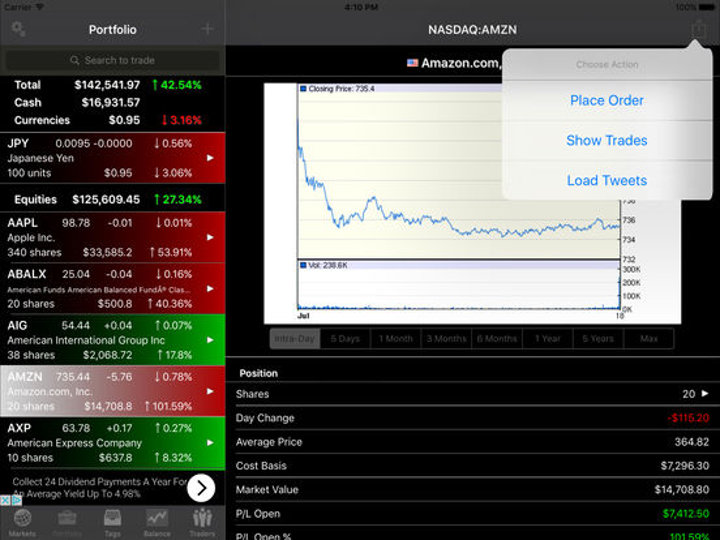Viewport: 720px width, 540px height.
Task: Tap the Total value $142,541.97
Action: (x=107, y=85)
